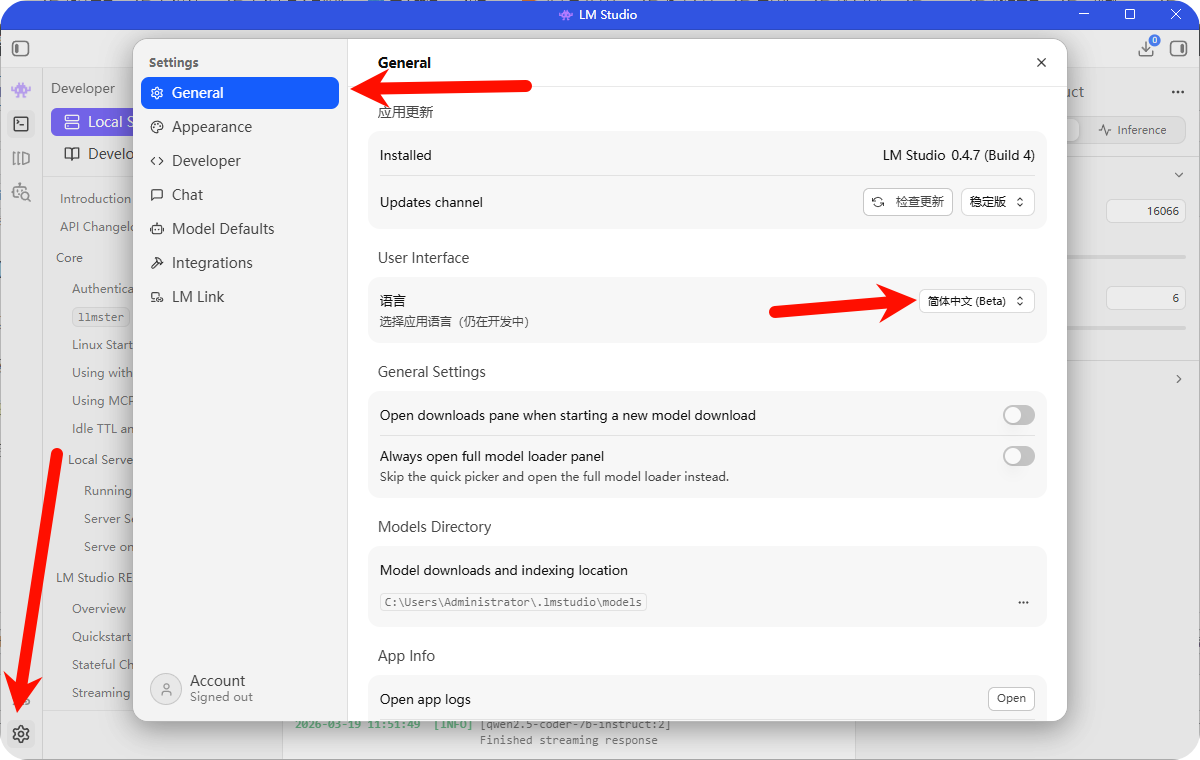Click the settings gear icon at bottom-left

[21, 735]
